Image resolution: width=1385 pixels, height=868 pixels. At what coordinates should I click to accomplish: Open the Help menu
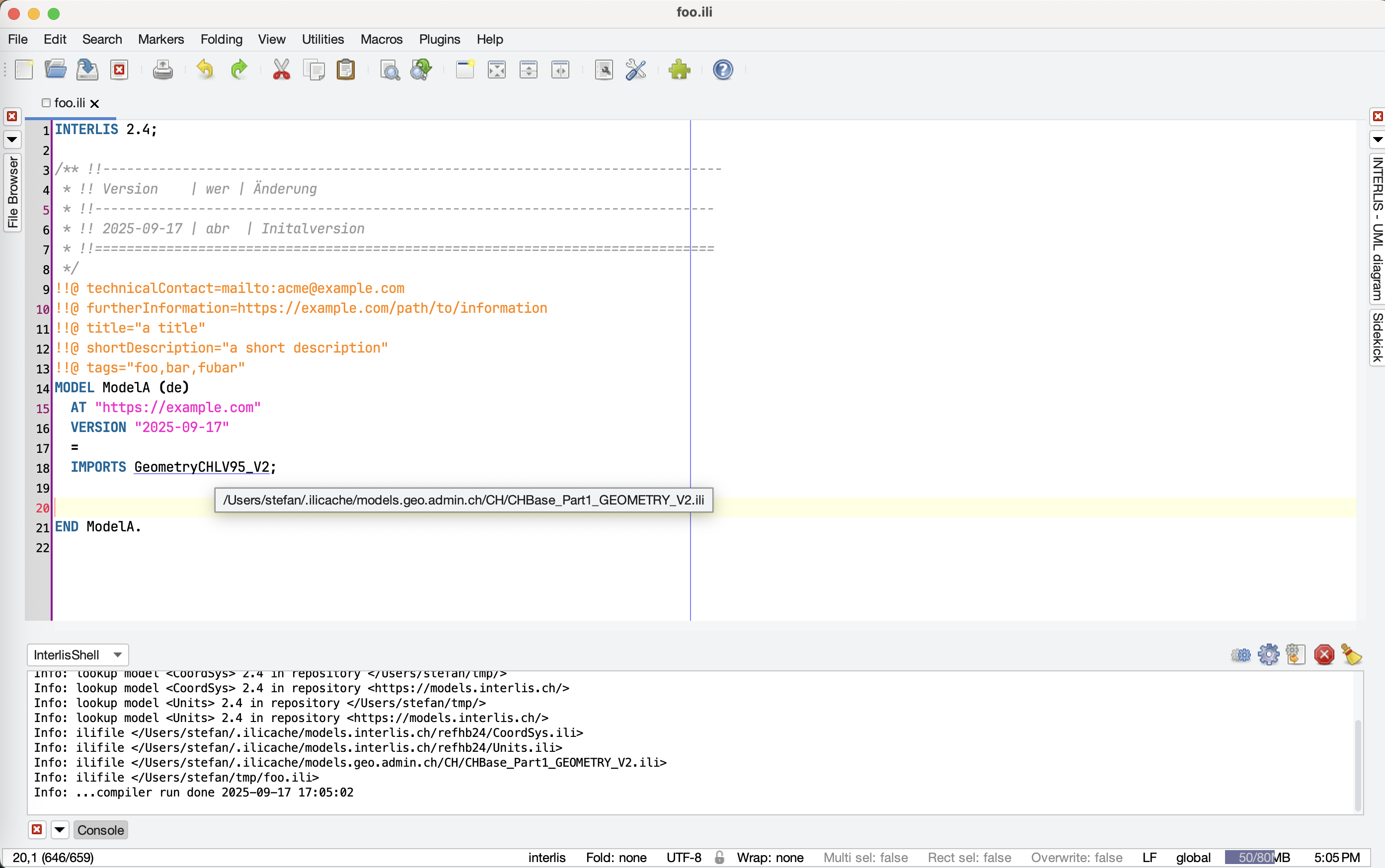click(490, 39)
